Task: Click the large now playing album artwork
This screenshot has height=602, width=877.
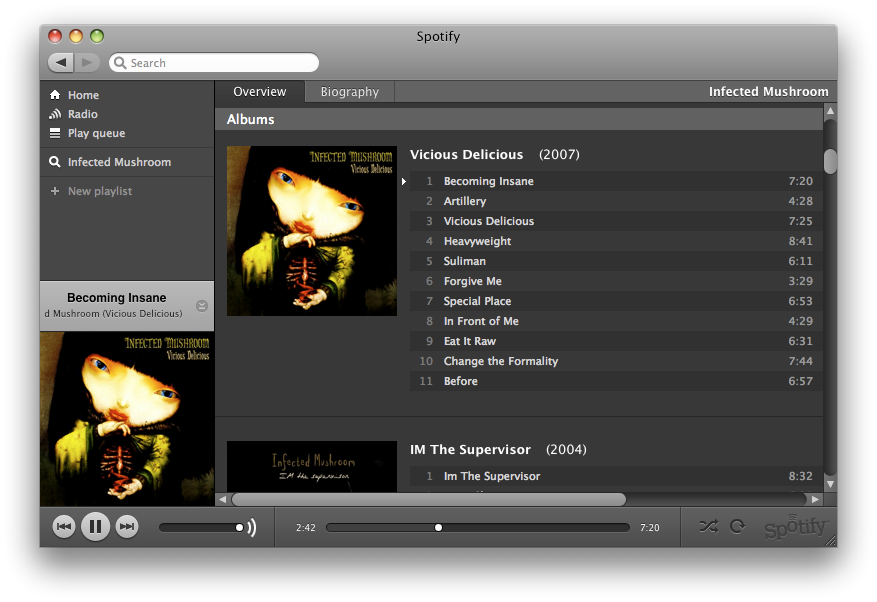Action: tap(127, 419)
